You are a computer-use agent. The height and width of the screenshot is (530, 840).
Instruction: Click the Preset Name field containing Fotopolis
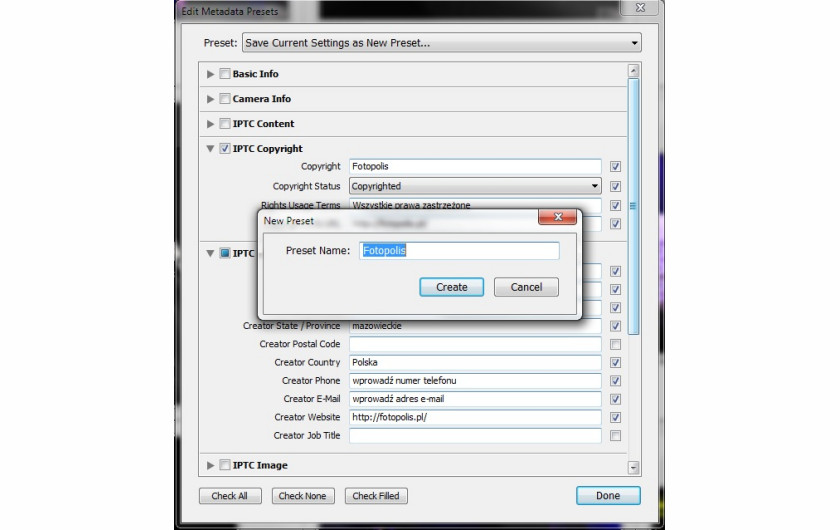pos(459,250)
